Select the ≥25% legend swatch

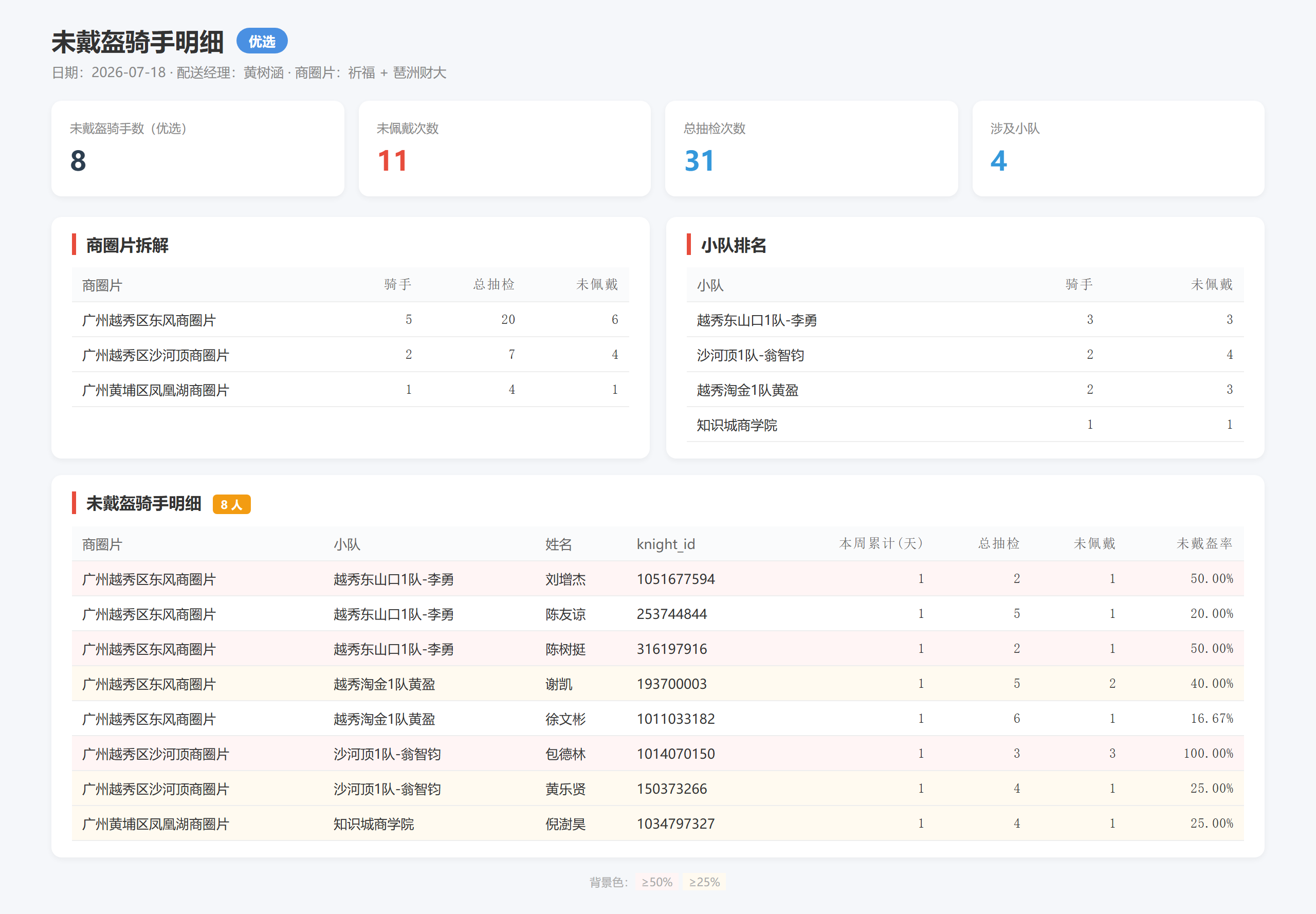(704, 882)
